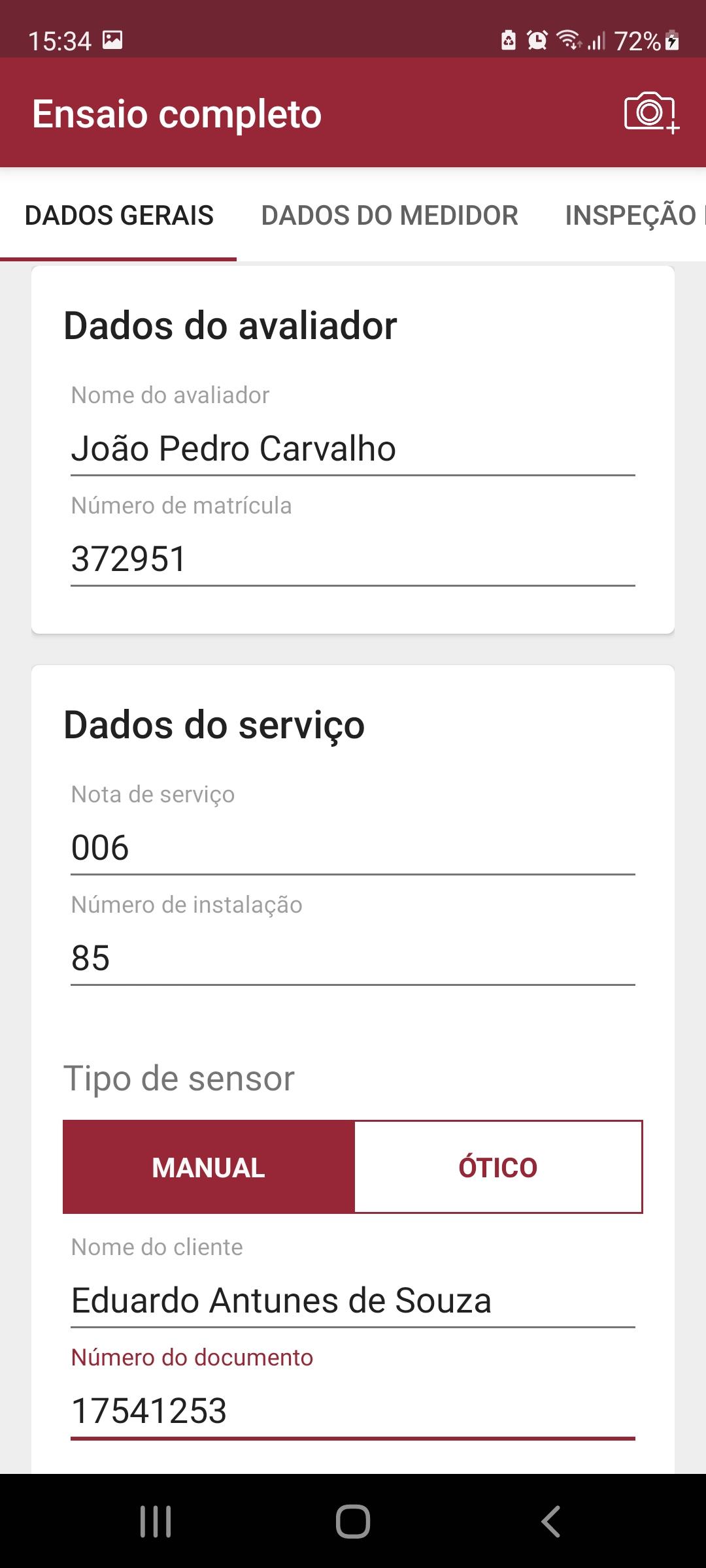This screenshot has height=1568, width=706.
Task: Go back with the navigation arrow
Action: [551, 1522]
